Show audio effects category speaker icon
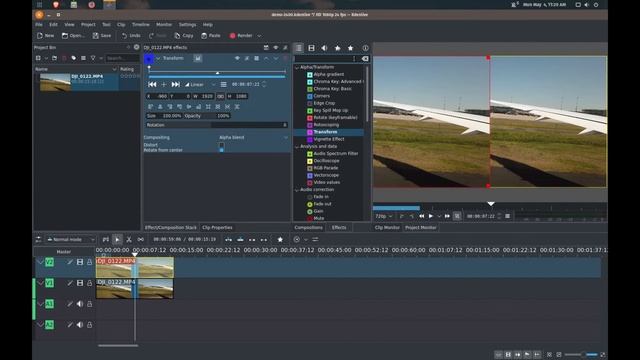640x360 pixels. tap(324, 48)
